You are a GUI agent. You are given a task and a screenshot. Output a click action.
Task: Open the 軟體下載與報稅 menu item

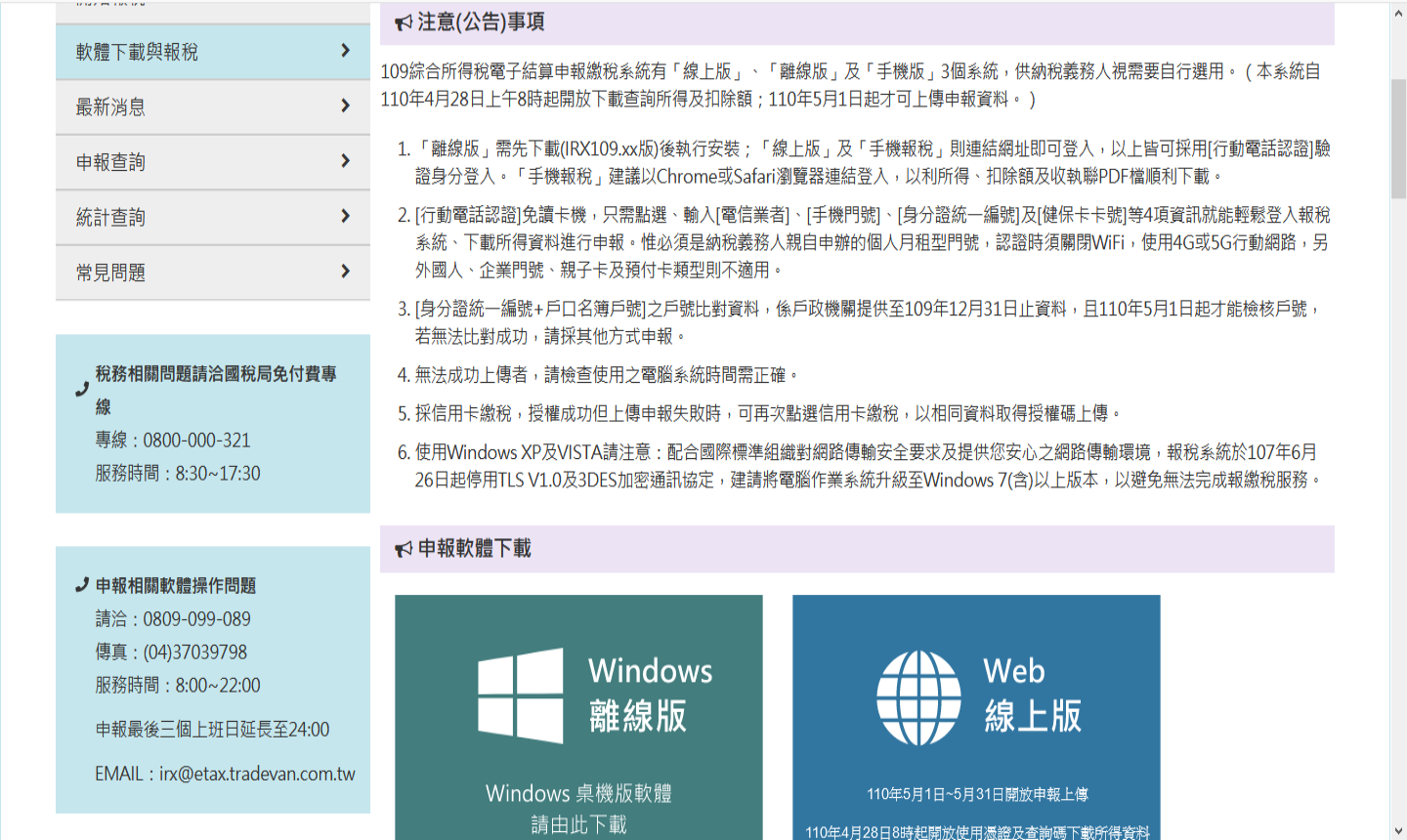pyautogui.click(x=213, y=52)
